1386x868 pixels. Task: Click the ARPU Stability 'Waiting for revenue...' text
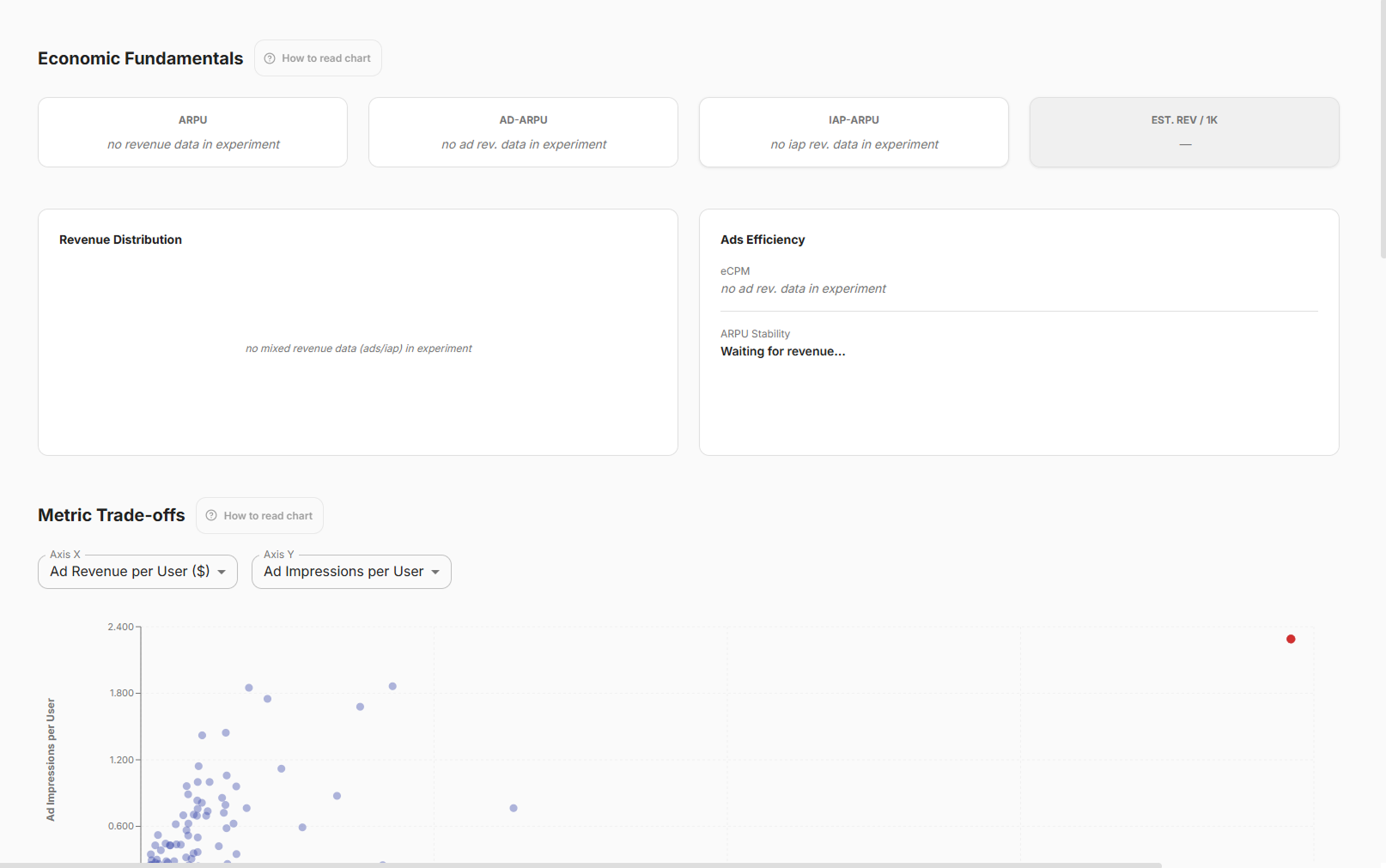click(x=782, y=351)
